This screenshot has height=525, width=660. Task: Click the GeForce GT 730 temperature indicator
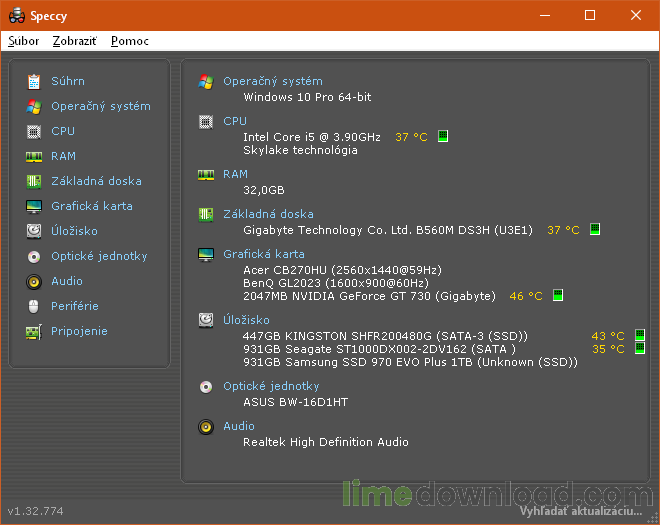pos(558,296)
